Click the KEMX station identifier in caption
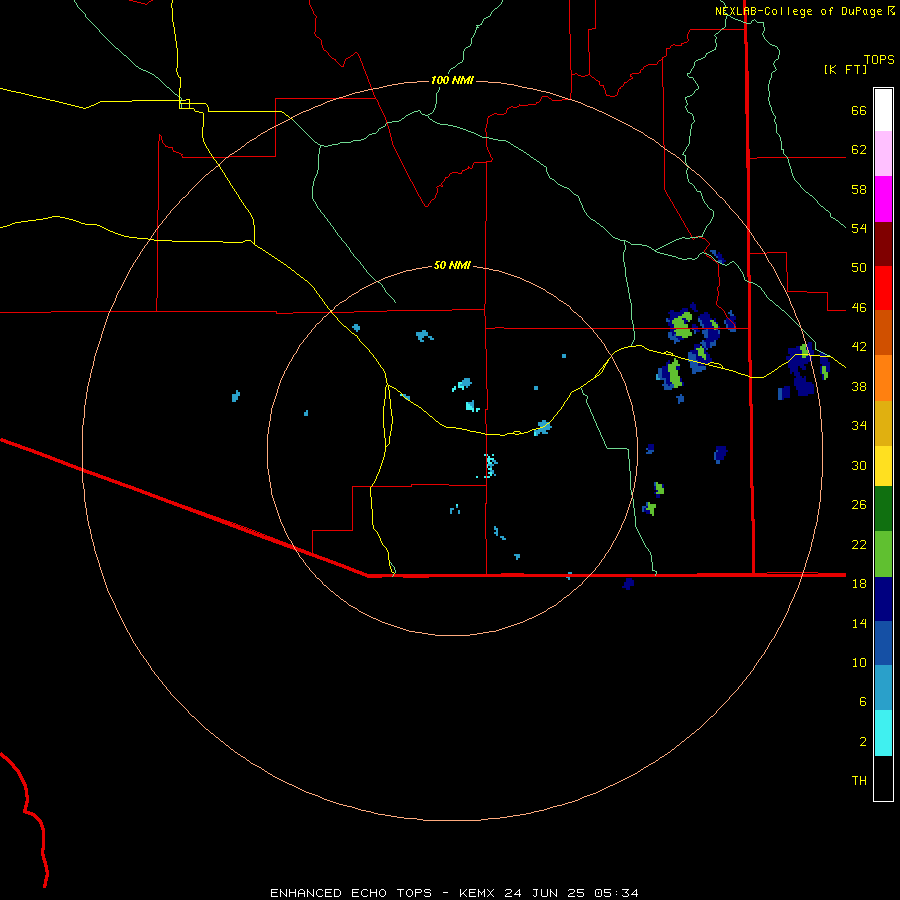Viewport: 900px width, 900px height. (476, 893)
